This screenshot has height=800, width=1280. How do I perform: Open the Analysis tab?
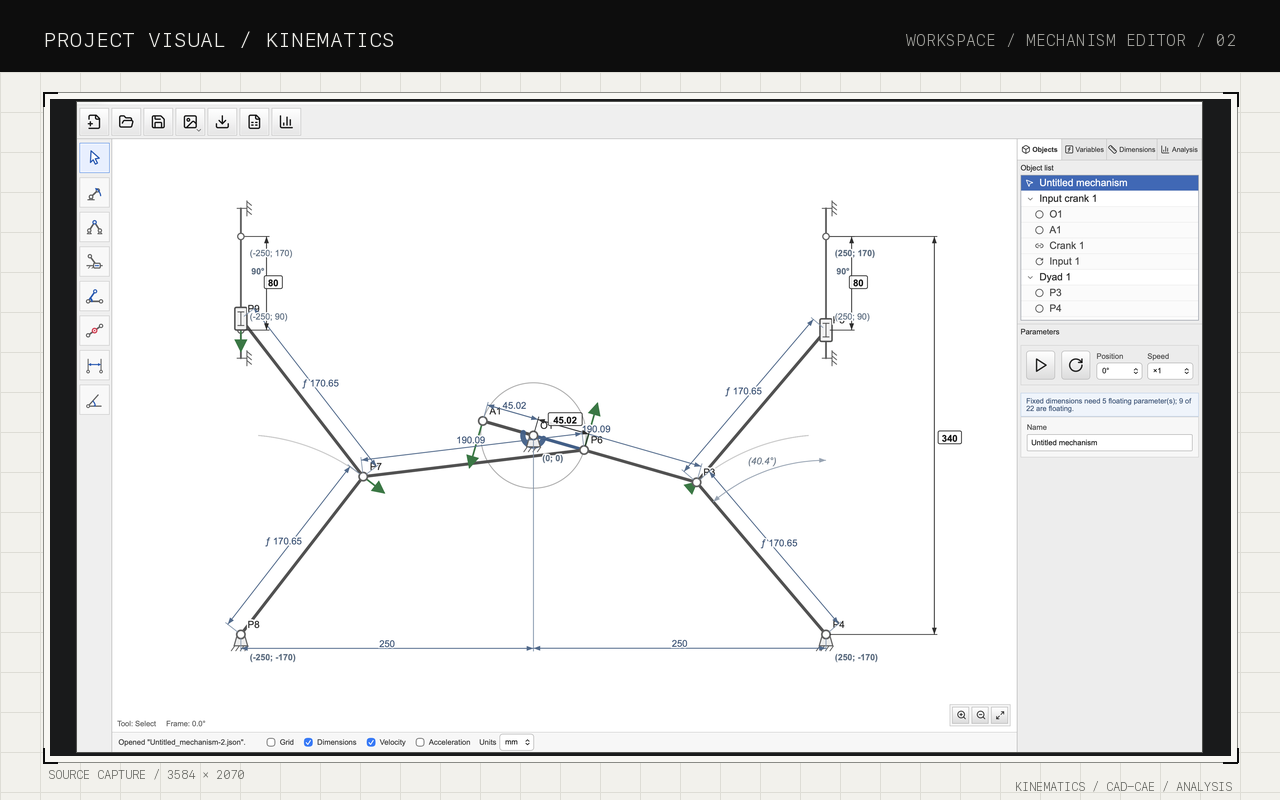pyautogui.click(x=1179, y=149)
